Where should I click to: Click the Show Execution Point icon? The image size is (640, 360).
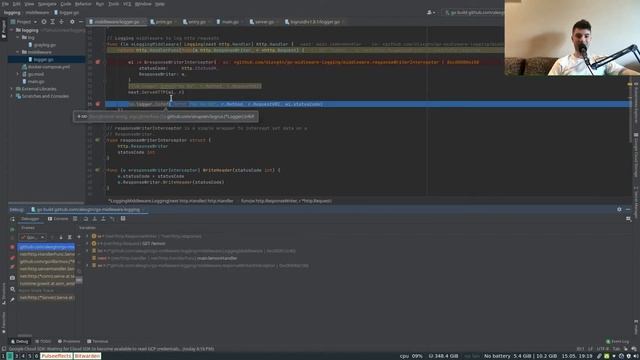75,219
